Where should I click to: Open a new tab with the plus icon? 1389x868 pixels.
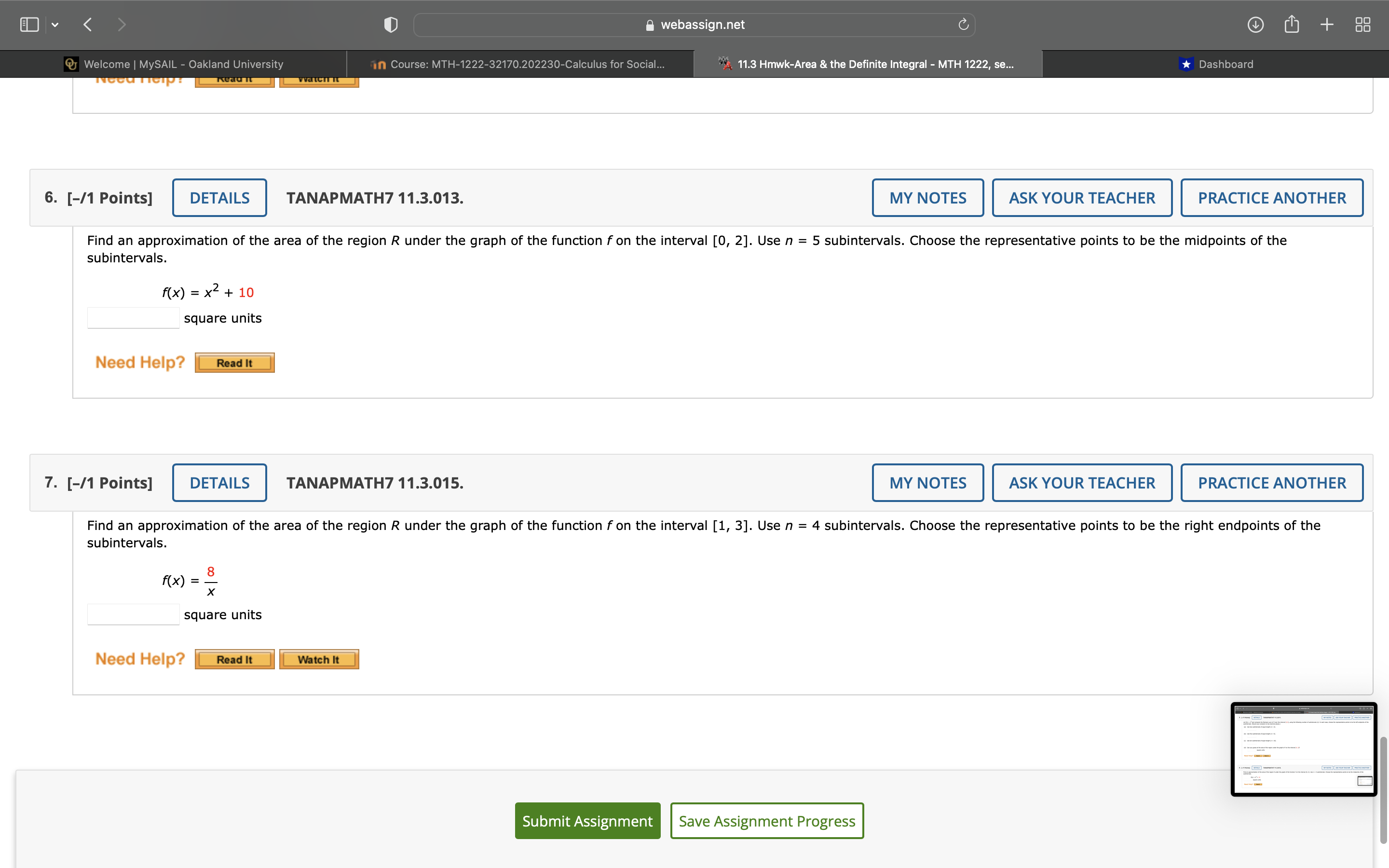click(1326, 24)
